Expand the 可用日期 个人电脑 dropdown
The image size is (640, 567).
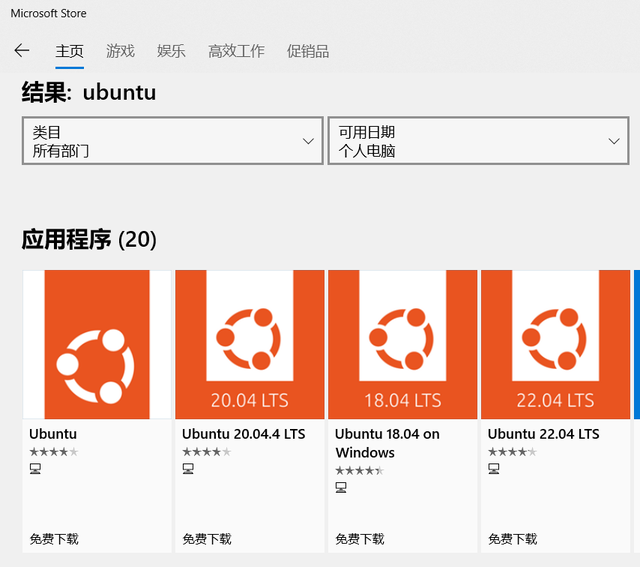478,141
